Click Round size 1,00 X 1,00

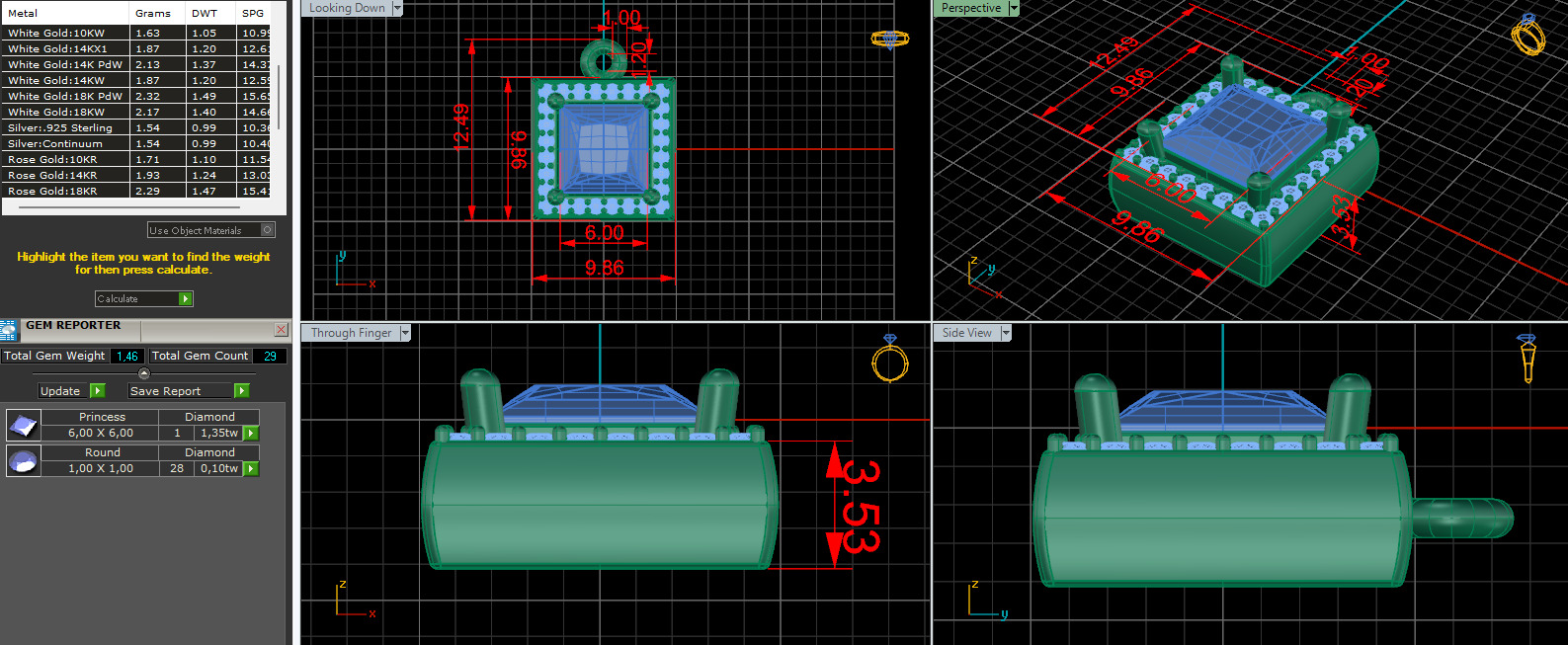[101, 468]
